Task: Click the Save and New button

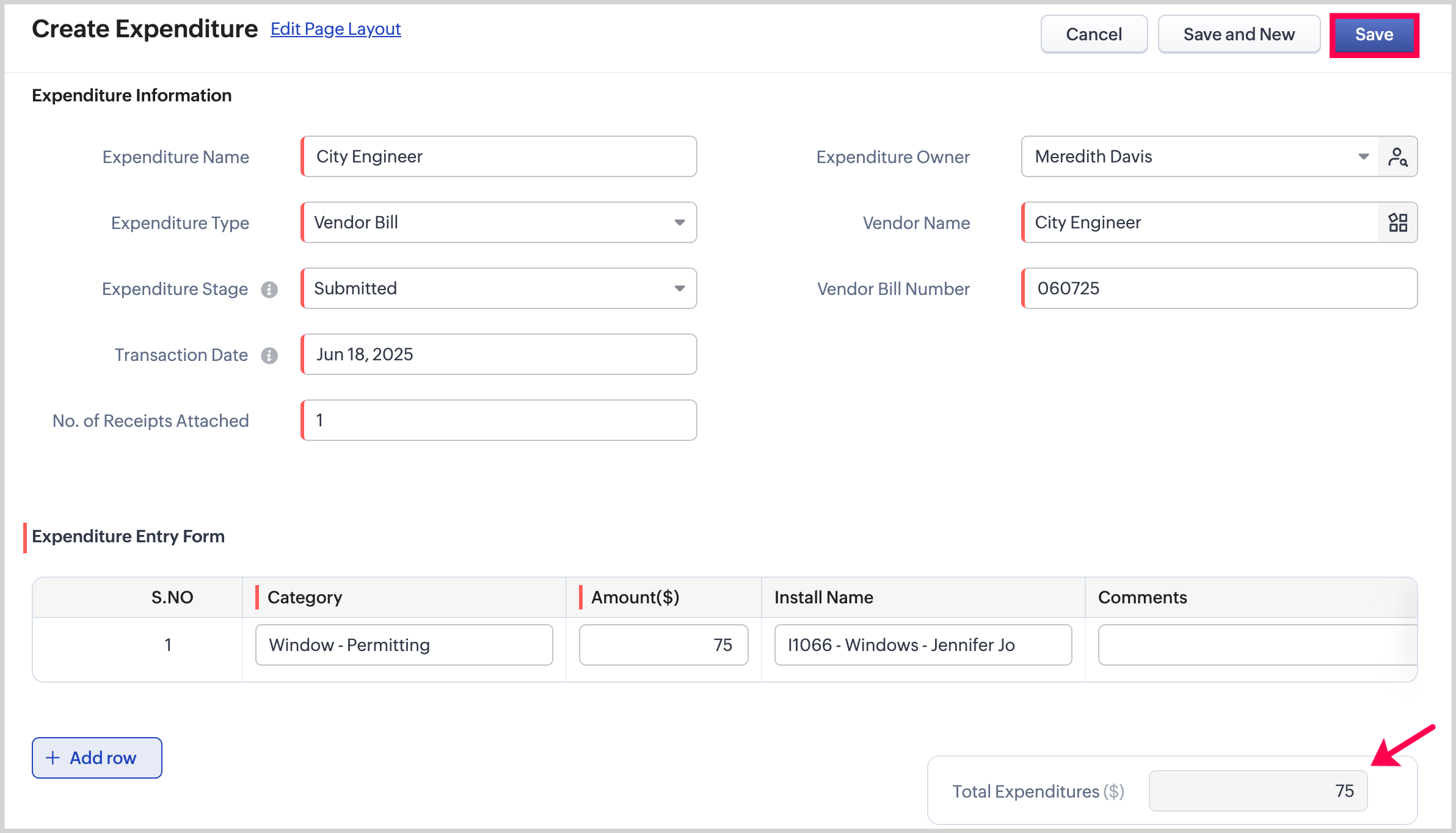Action: (1239, 35)
